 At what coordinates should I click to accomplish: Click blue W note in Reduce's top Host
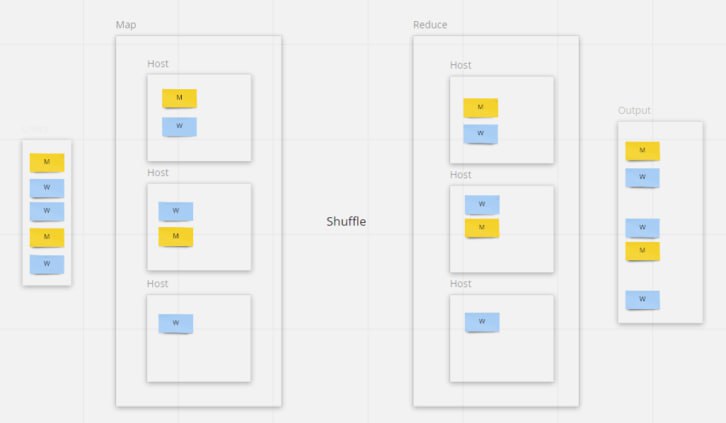click(480, 133)
